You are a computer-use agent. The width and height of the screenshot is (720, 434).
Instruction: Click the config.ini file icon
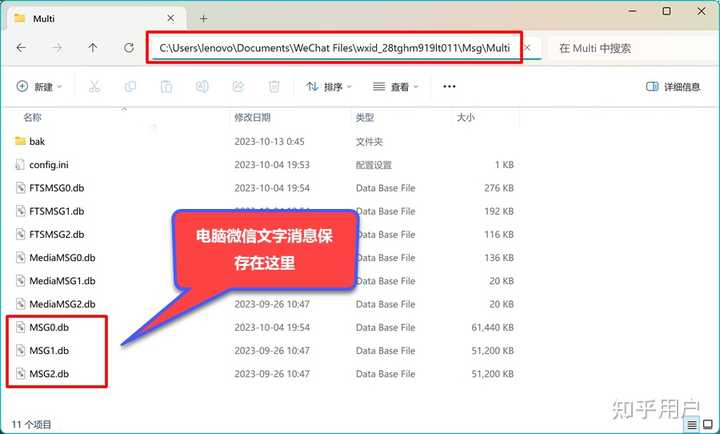(x=20, y=164)
